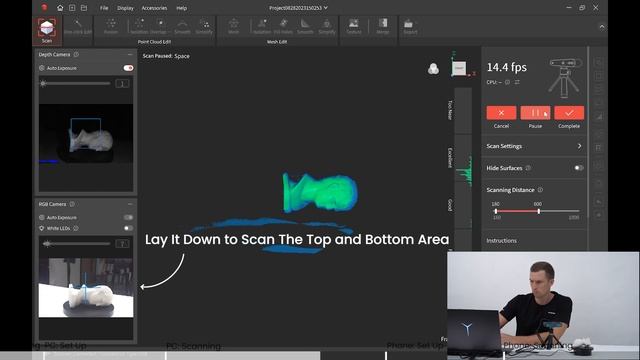Screen dimensions: 640x360
Task: Click White LEDs info icon
Action: click(x=76, y=228)
